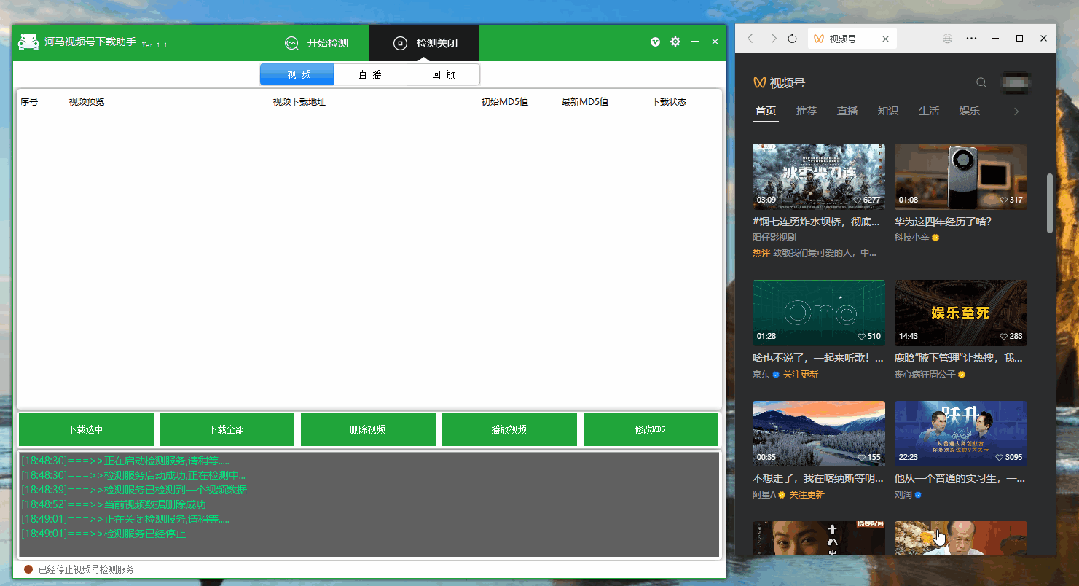Click the vertical scrollbar of the 视频号 page
1079x586 pixels.
click(x=1050, y=204)
